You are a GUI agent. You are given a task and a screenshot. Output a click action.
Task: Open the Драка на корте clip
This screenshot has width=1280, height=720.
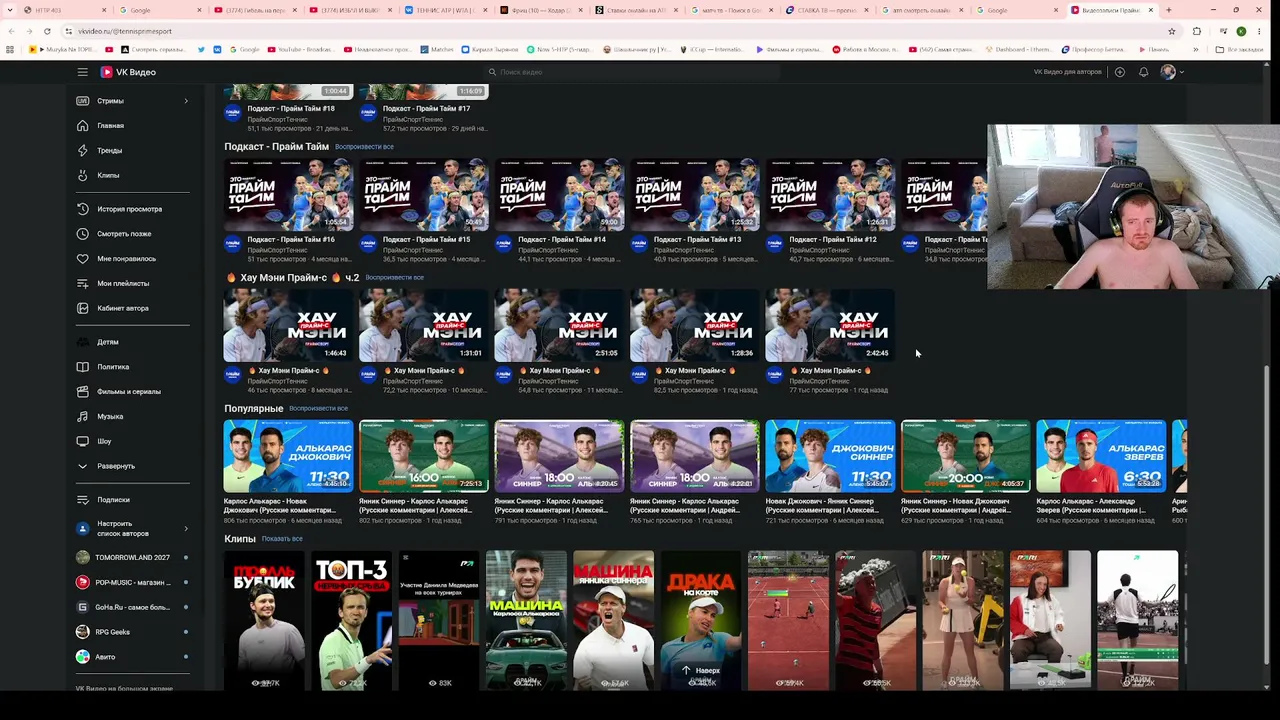pyautogui.click(x=701, y=620)
